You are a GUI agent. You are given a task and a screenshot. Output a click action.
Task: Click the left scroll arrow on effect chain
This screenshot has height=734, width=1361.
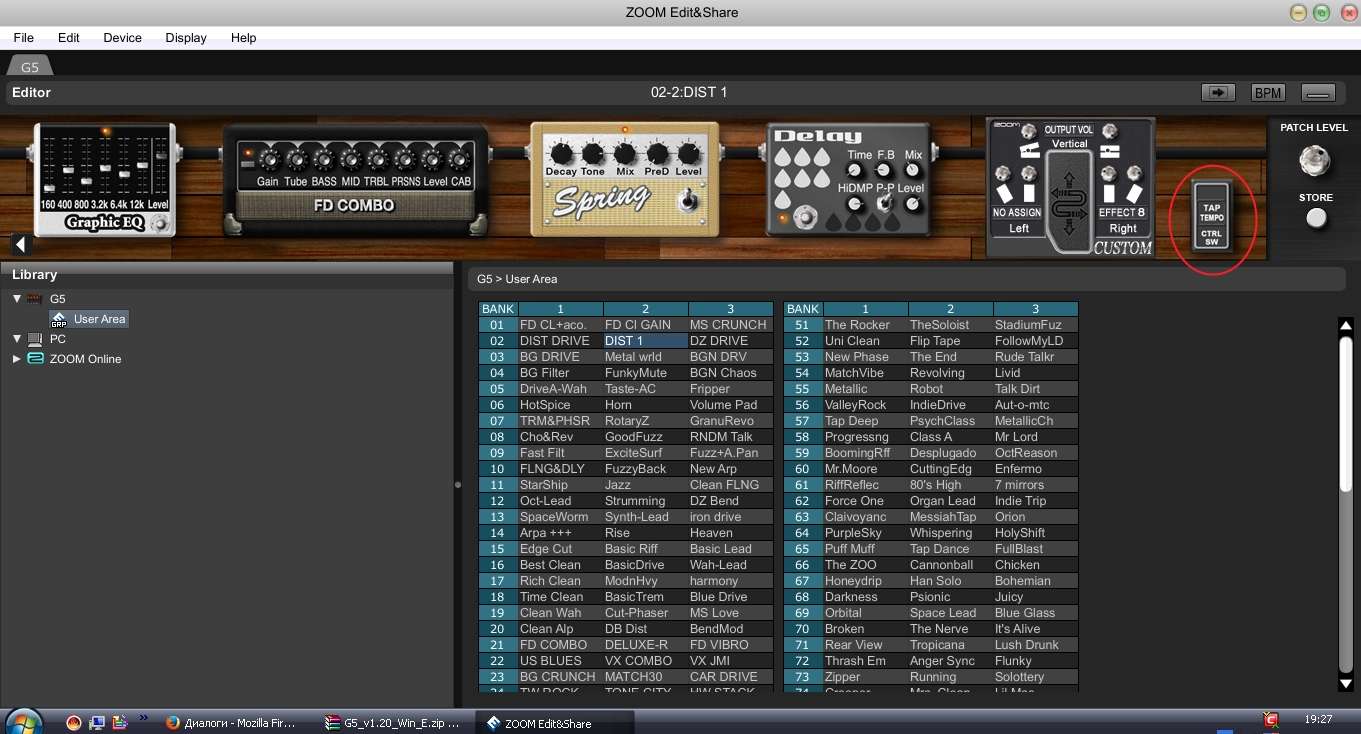click(21, 245)
